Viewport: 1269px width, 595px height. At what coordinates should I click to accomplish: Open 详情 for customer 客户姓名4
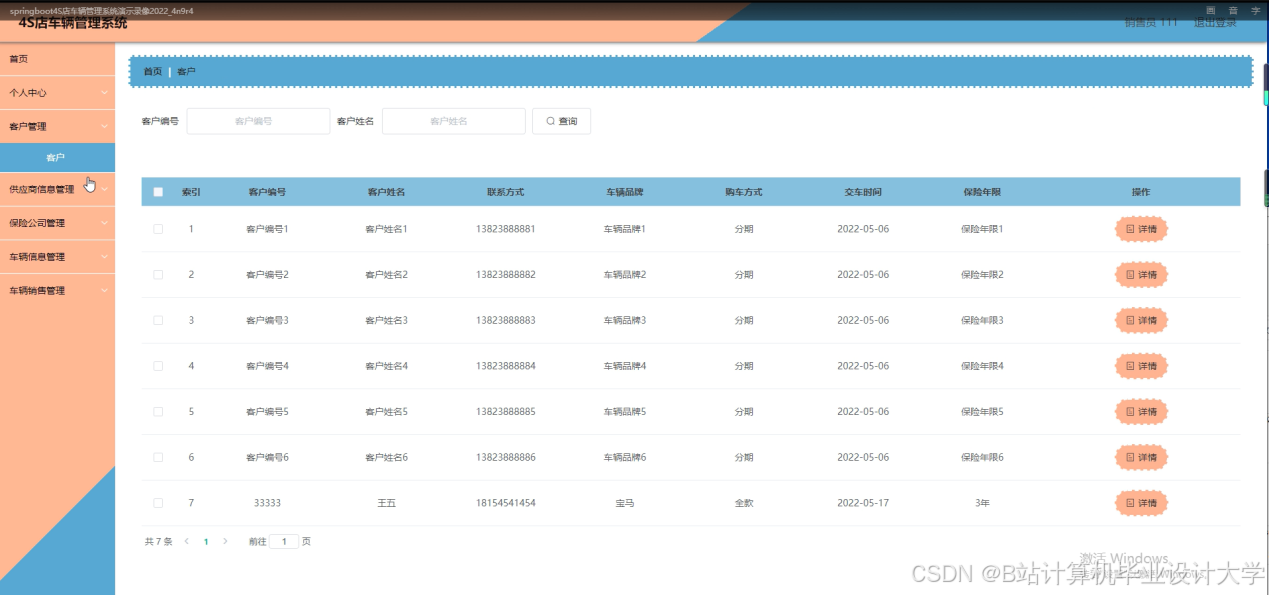[1141, 366]
